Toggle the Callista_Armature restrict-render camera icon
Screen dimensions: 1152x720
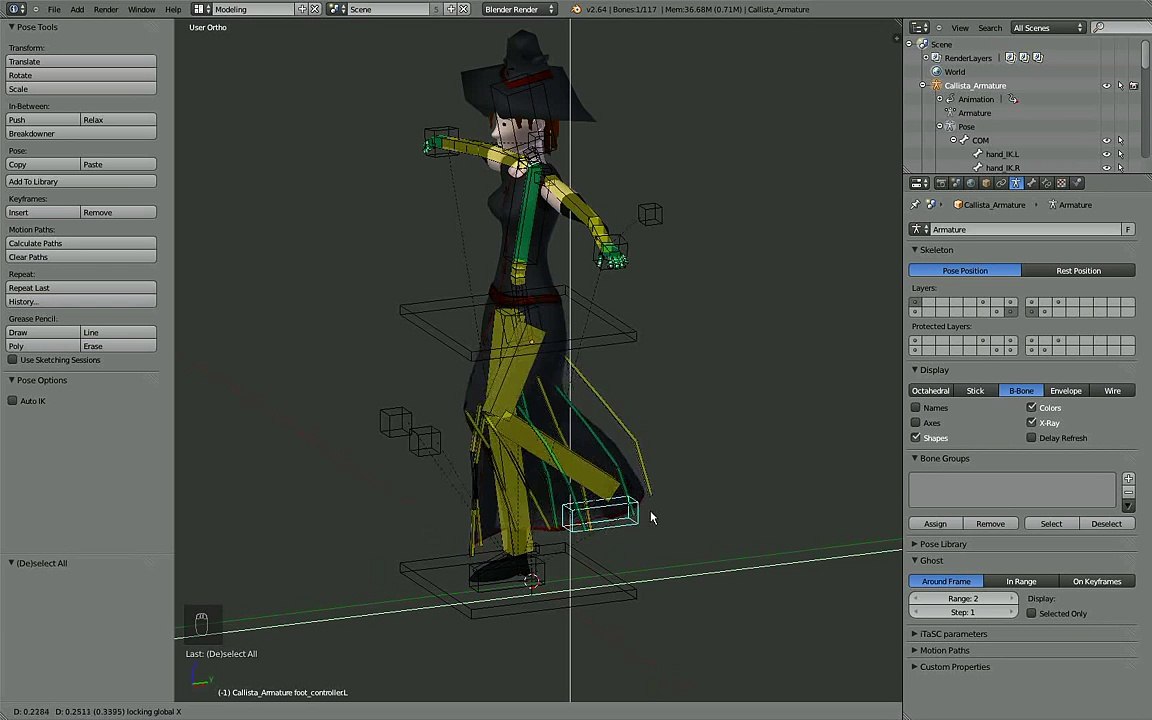[x=1133, y=86]
